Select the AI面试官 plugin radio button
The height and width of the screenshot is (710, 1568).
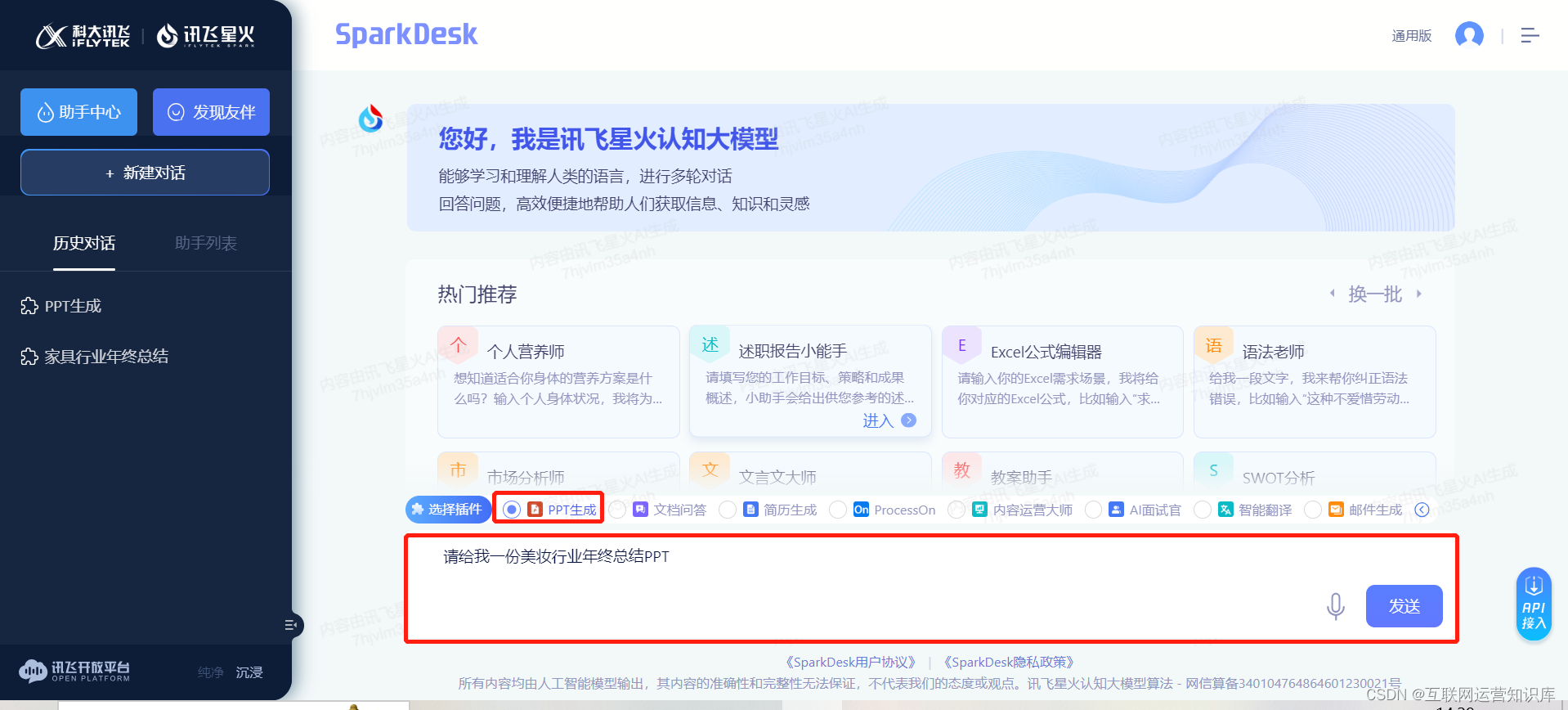click(x=1093, y=510)
